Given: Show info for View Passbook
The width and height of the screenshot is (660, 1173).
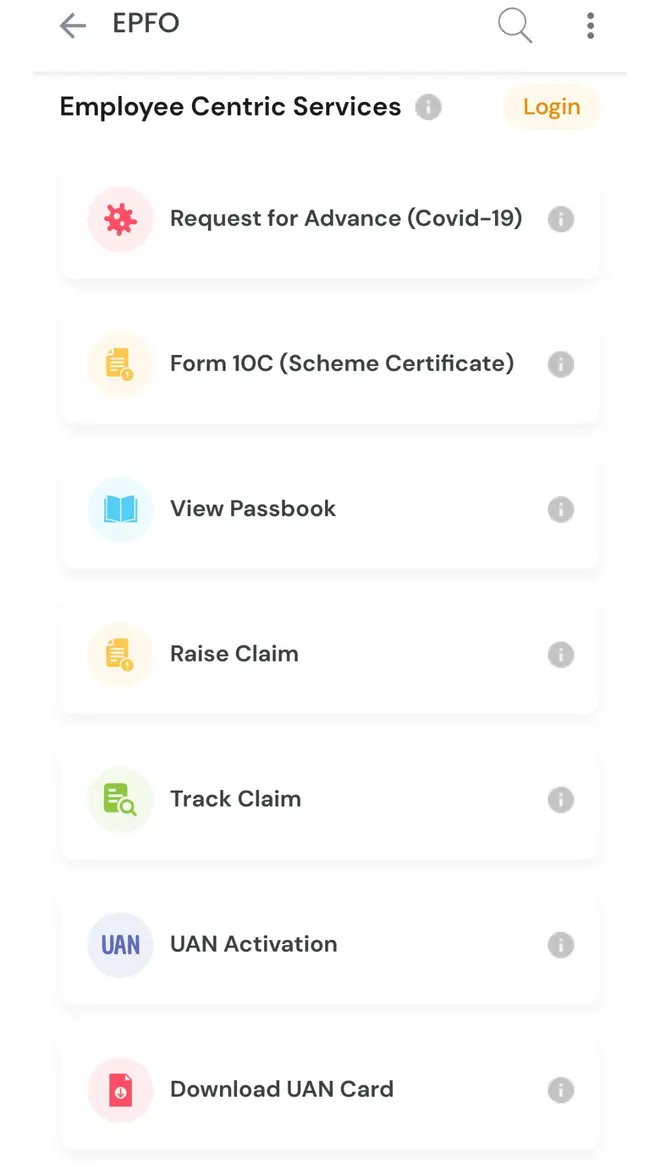Looking at the screenshot, I should [561, 509].
